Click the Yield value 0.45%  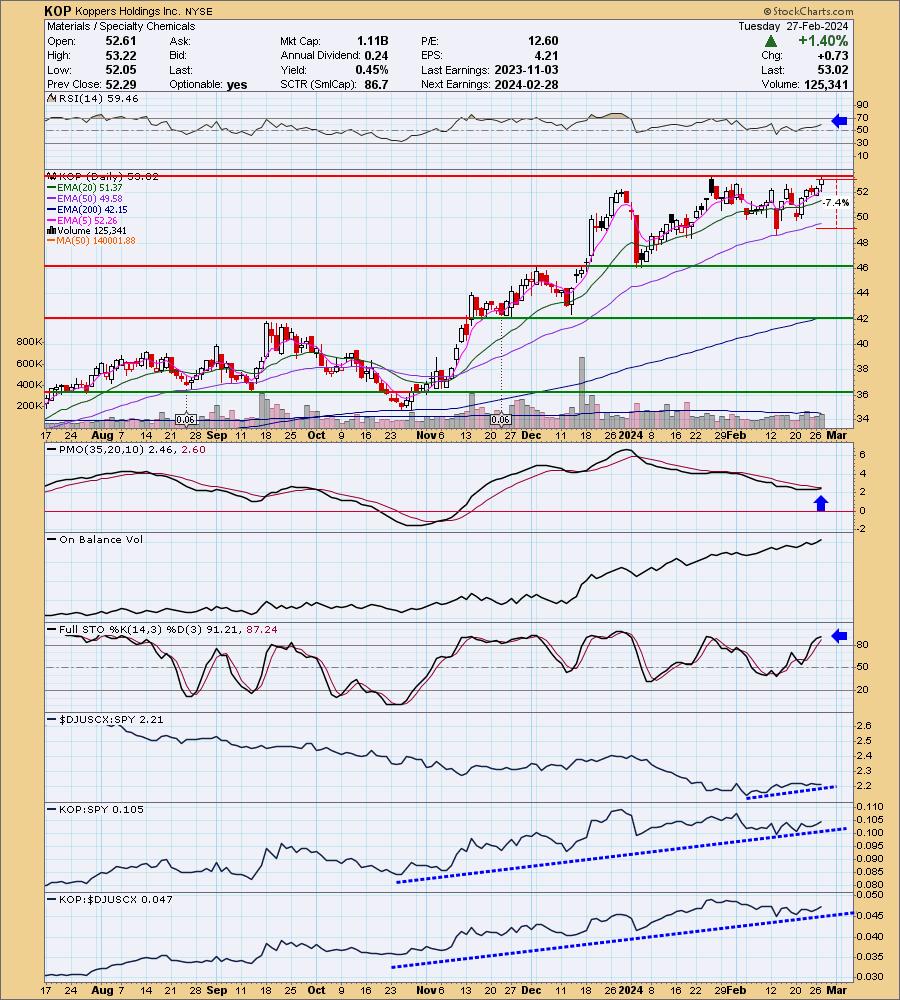point(372,70)
